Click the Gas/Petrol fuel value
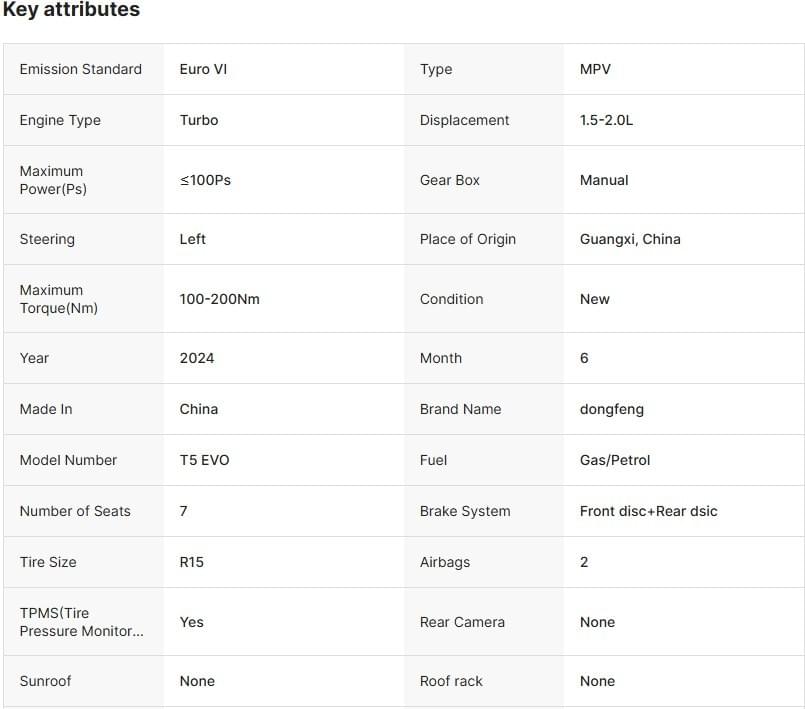Image resolution: width=805 pixels, height=709 pixels. [x=615, y=460]
